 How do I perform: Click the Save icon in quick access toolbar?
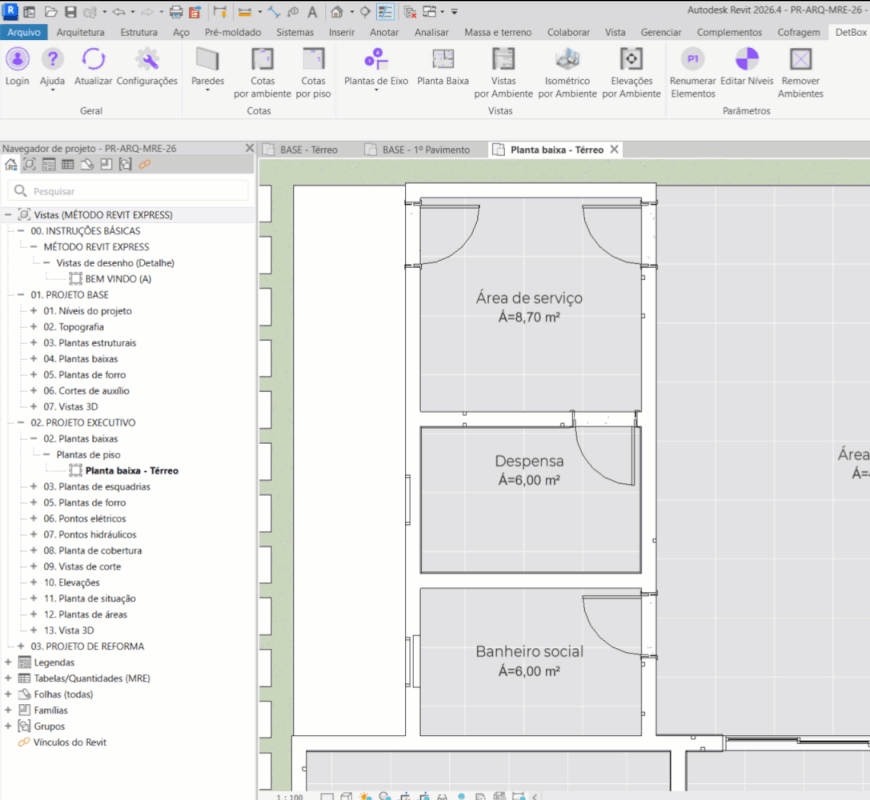point(70,12)
